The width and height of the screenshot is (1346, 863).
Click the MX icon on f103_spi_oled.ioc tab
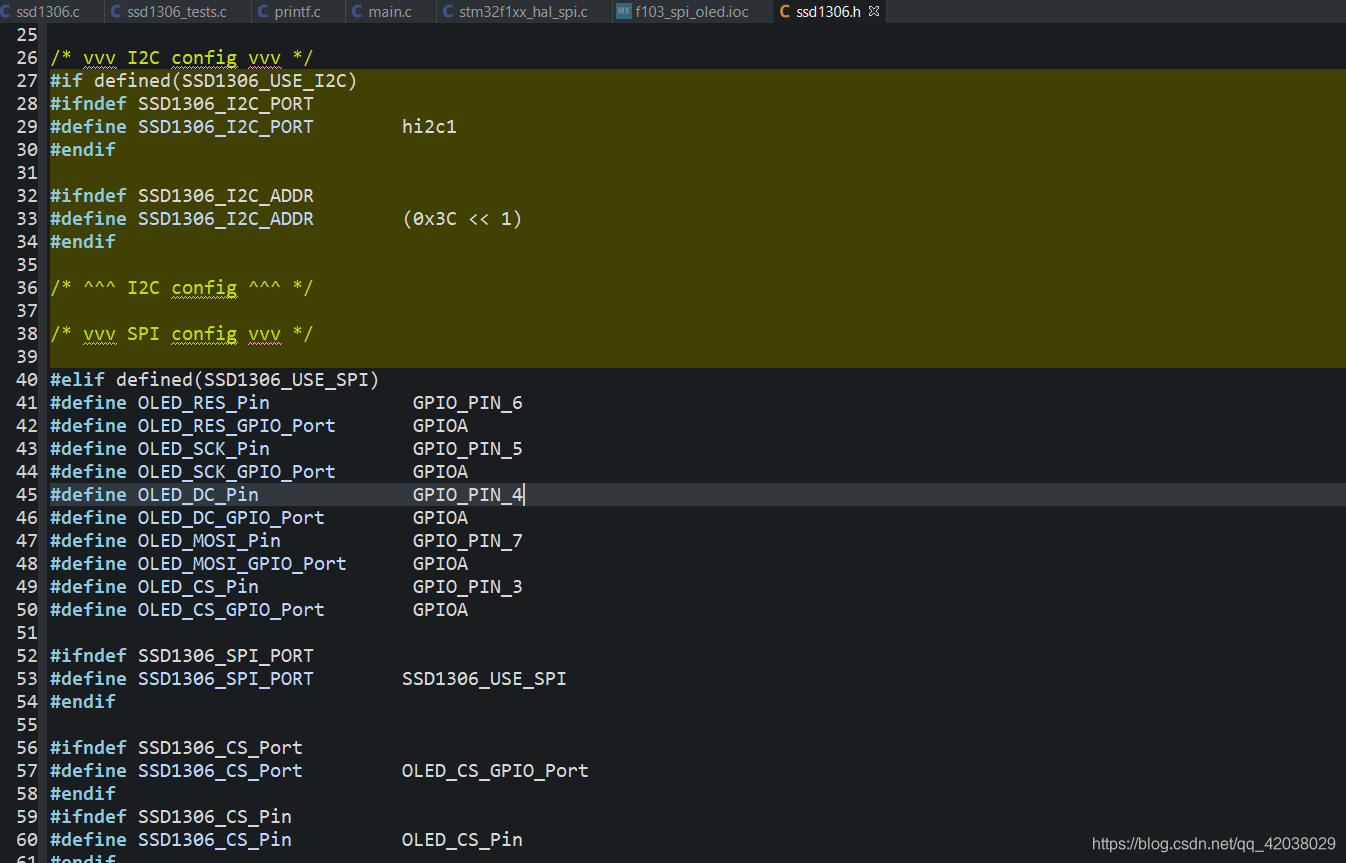(x=624, y=12)
